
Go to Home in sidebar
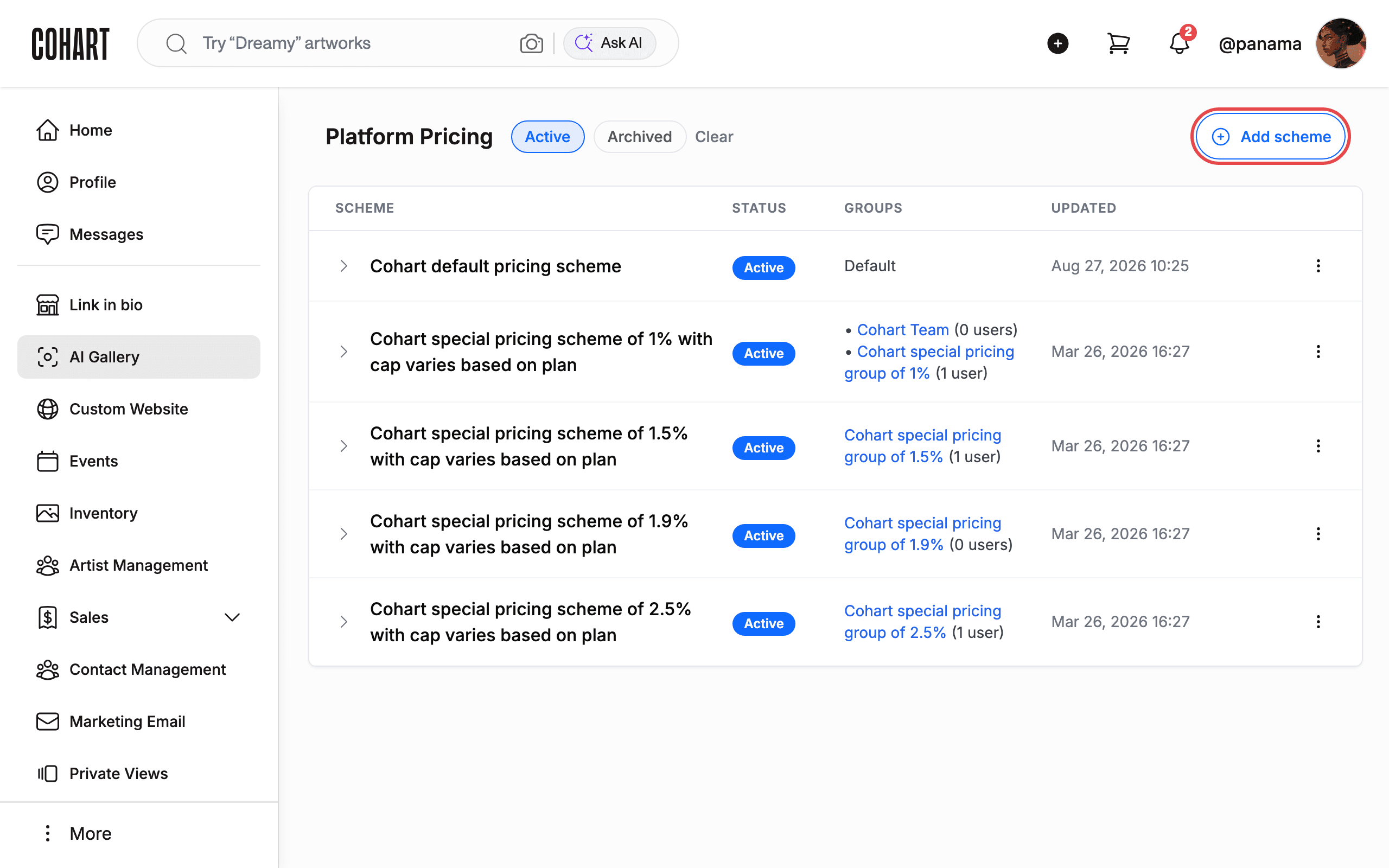(139, 130)
